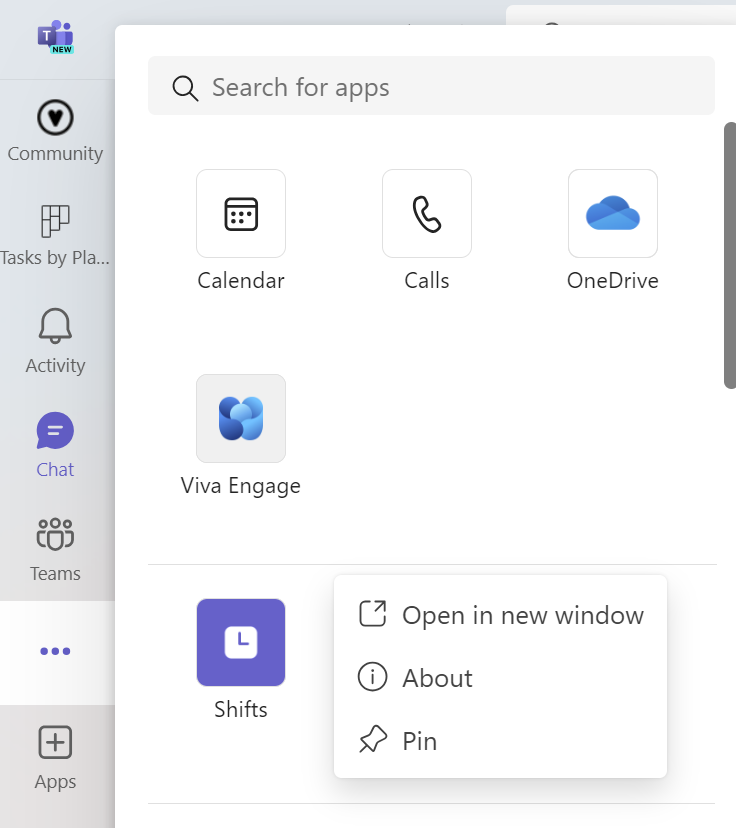Click the magnifier icon in app search

[185, 88]
